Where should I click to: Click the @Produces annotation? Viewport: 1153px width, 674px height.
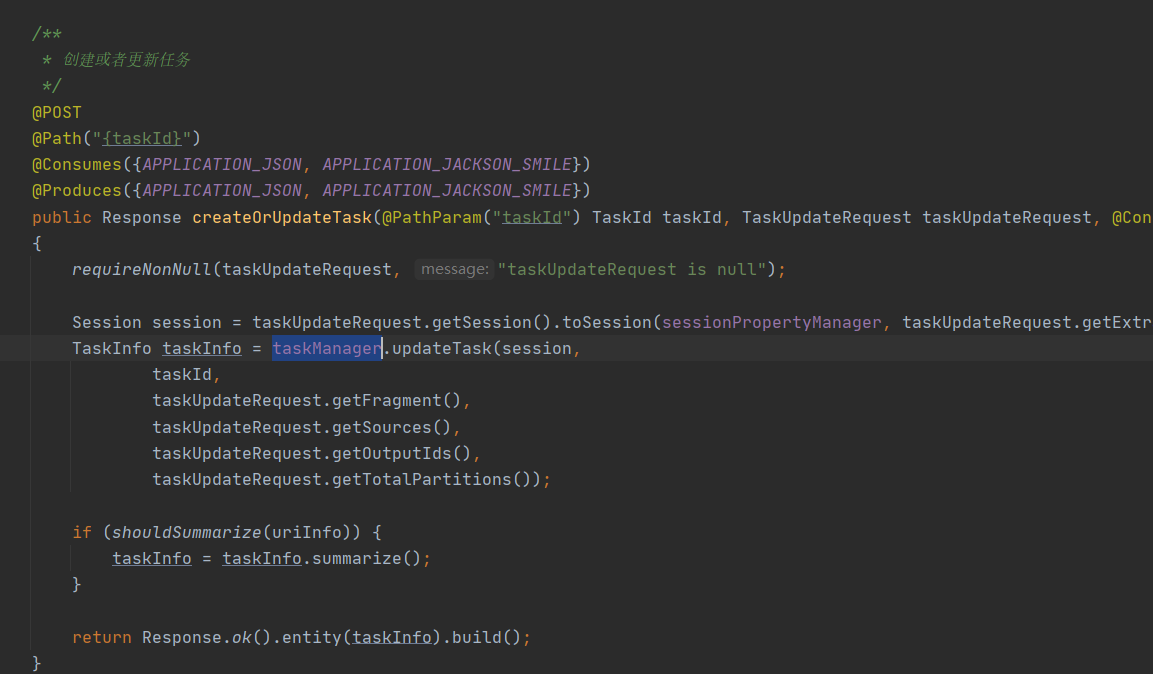pos(76,190)
